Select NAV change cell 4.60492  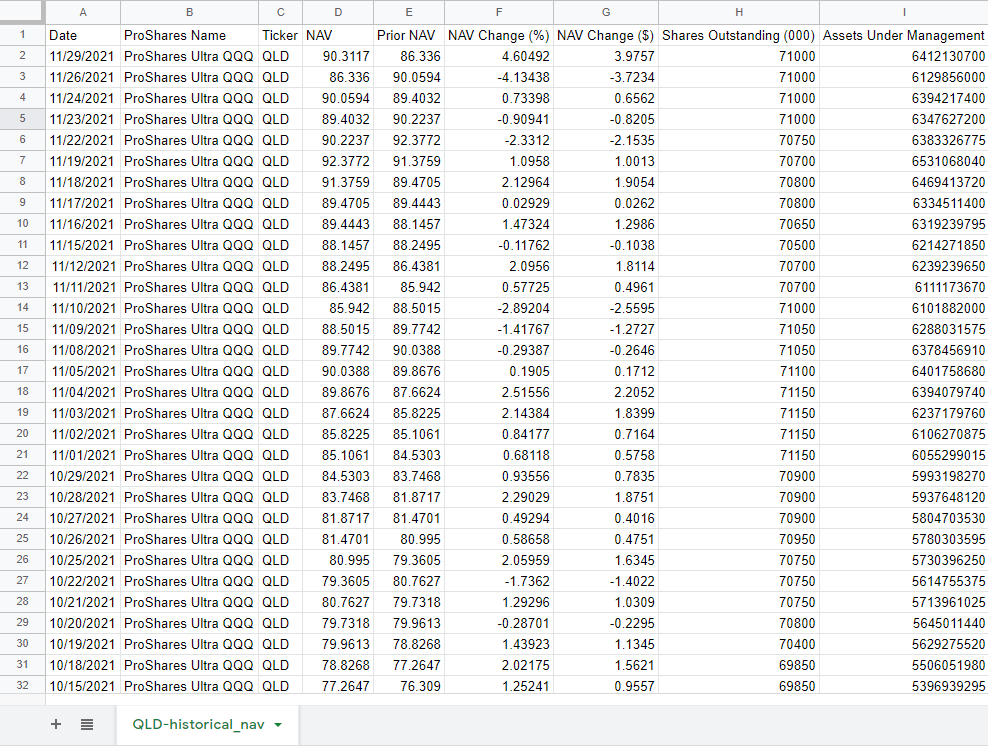pos(498,56)
